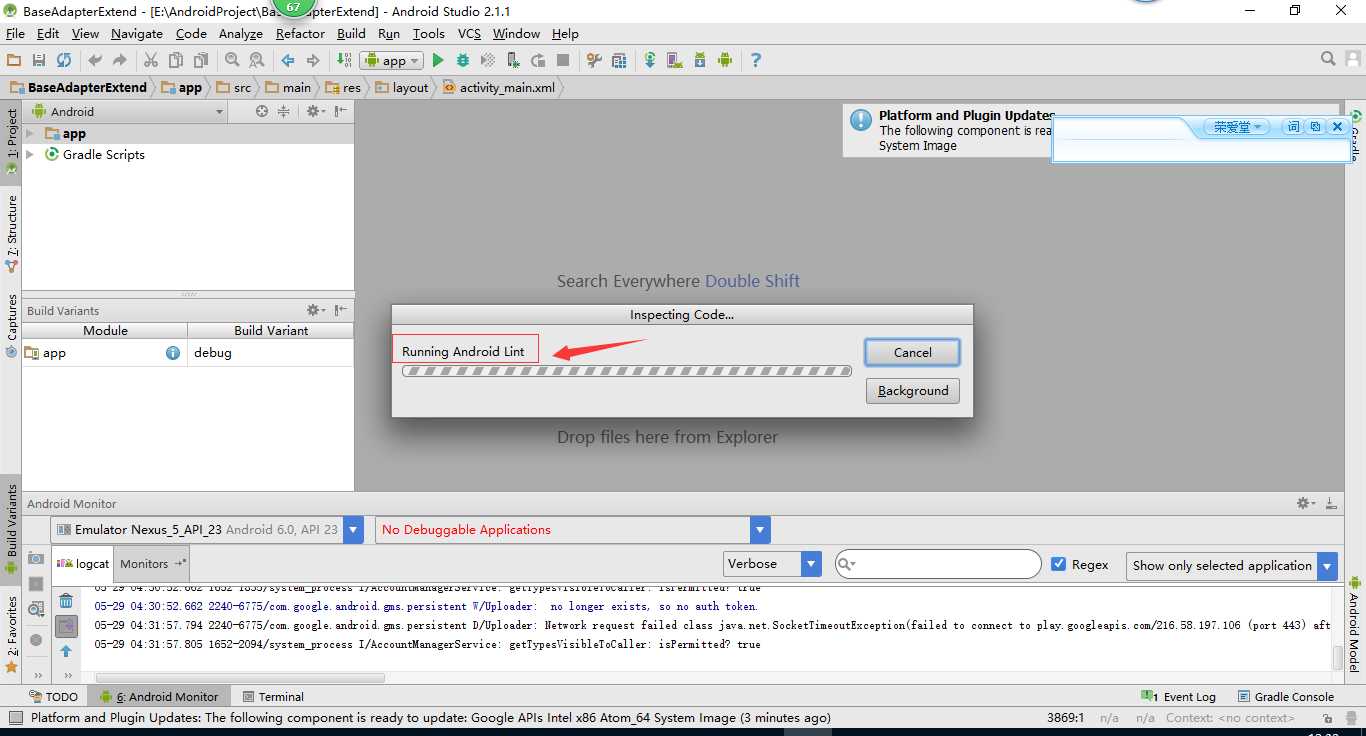This screenshot has height=736, width=1366.
Task: Open the VCS menu
Action: [x=469, y=33]
